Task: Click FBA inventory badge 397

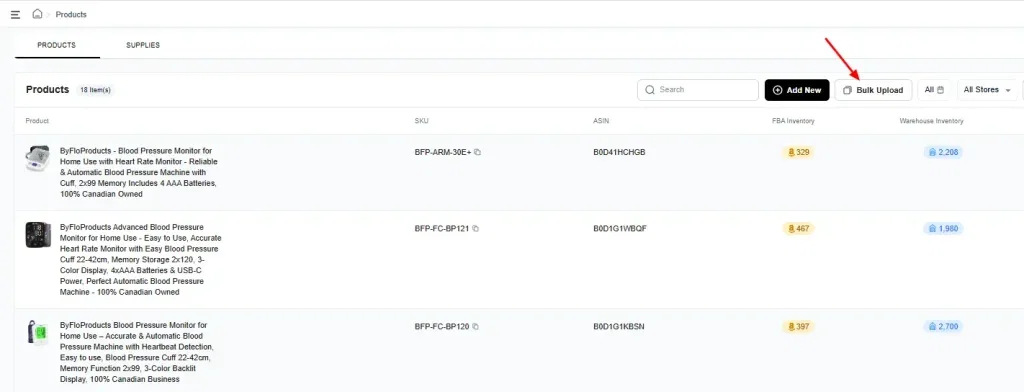Action: pos(798,327)
